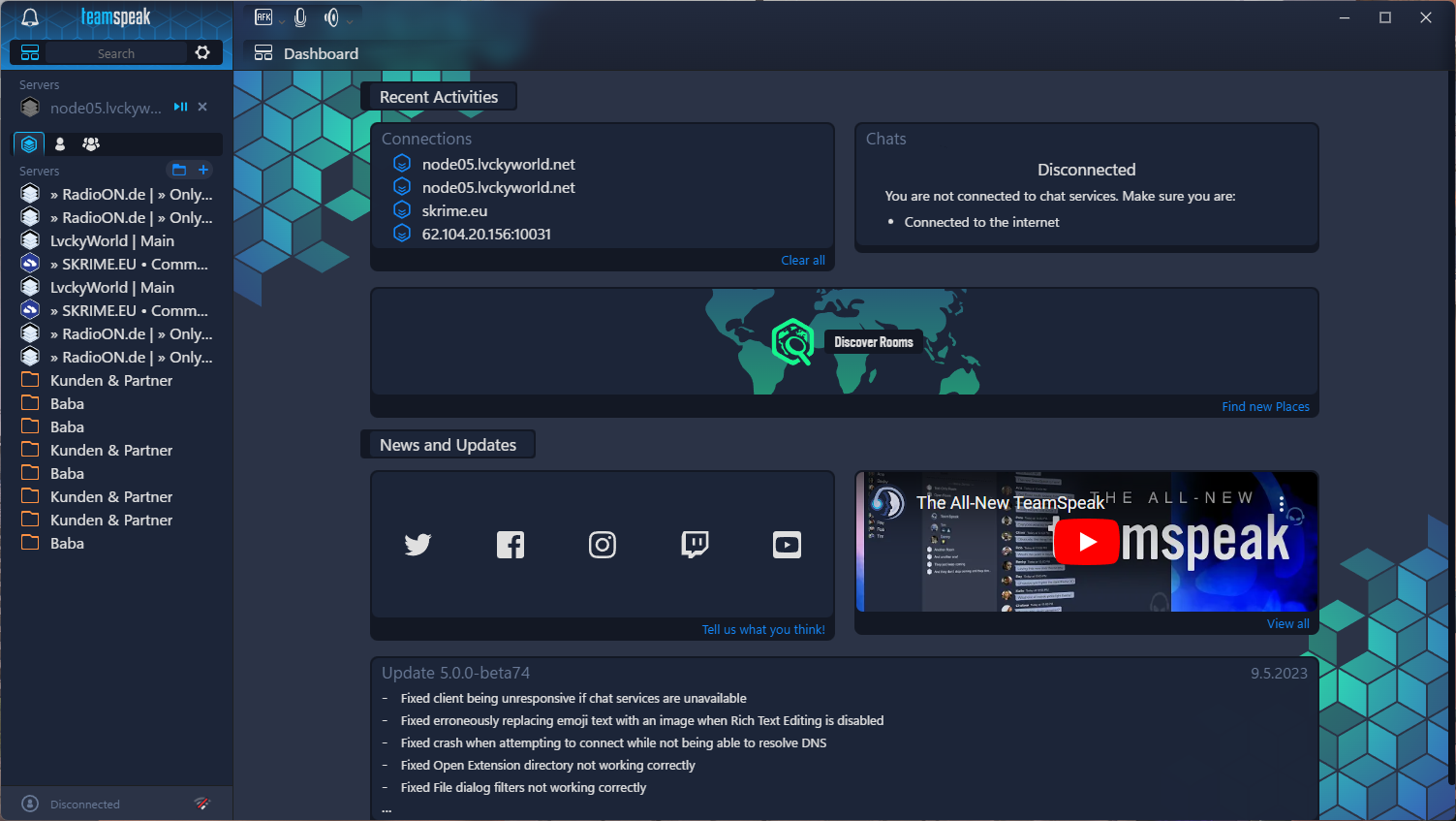Open settings via the gear icon
Image resolution: width=1456 pixels, height=821 pixels.
(x=202, y=52)
